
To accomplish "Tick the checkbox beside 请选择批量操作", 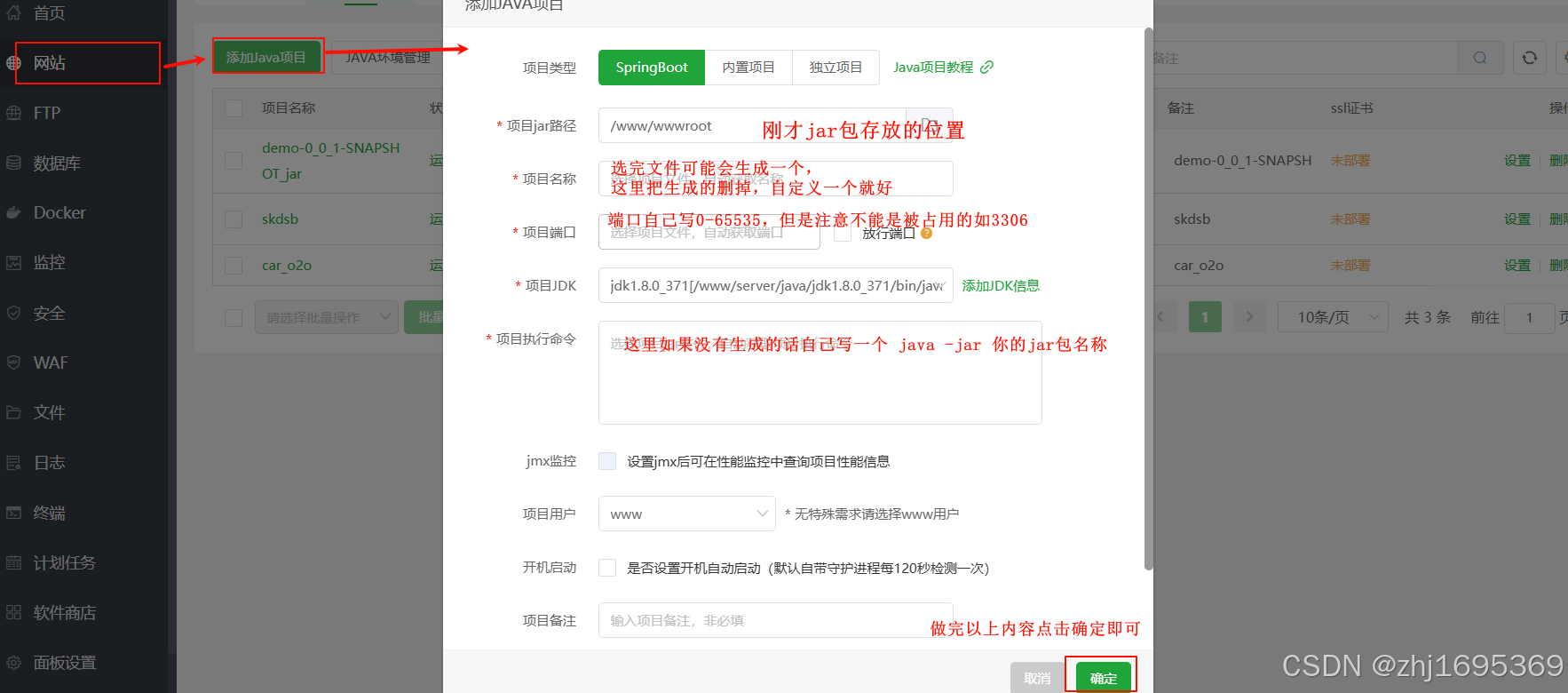I will pyautogui.click(x=234, y=317).
